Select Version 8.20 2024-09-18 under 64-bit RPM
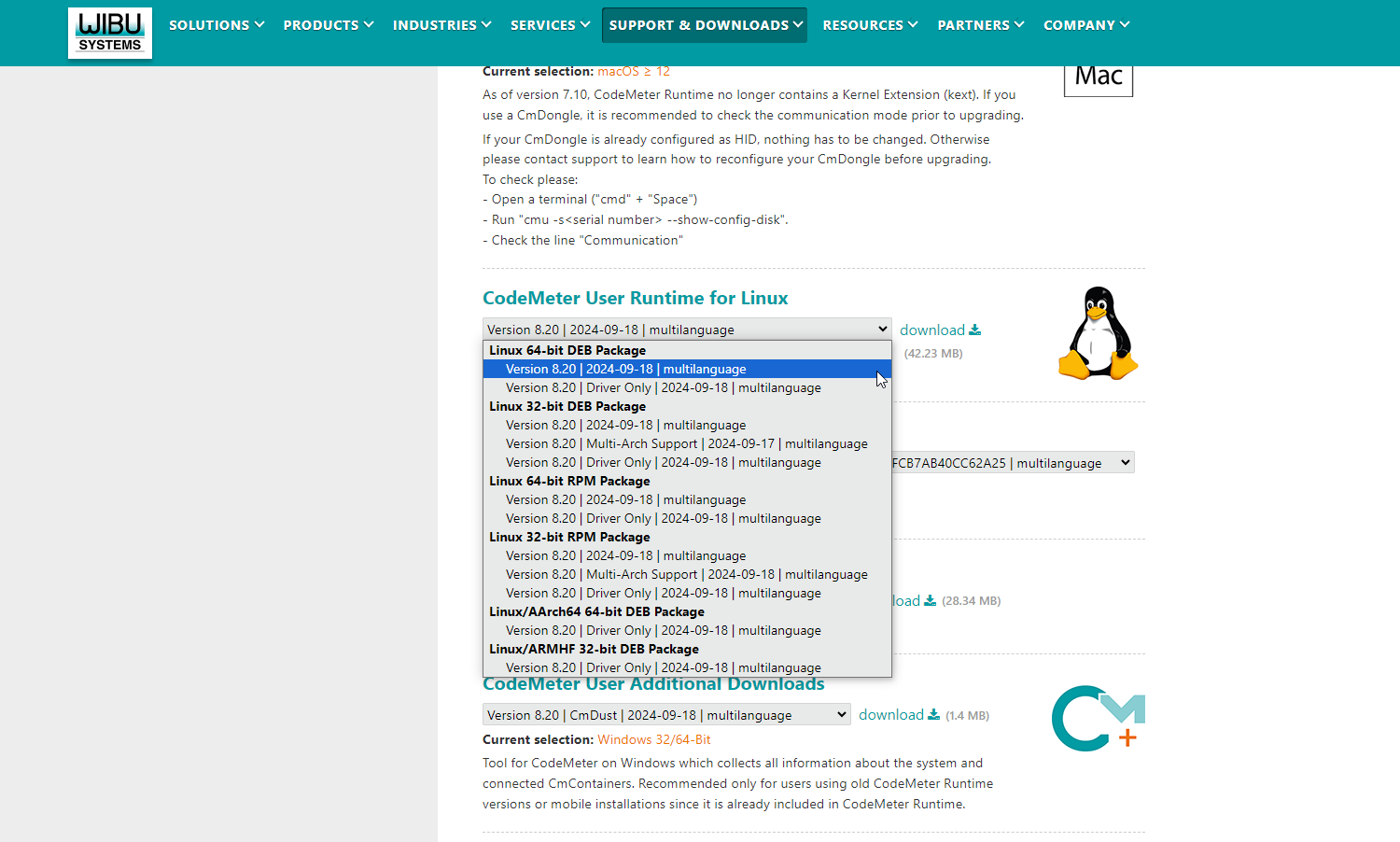1400x842 pixels. point(687,499)
